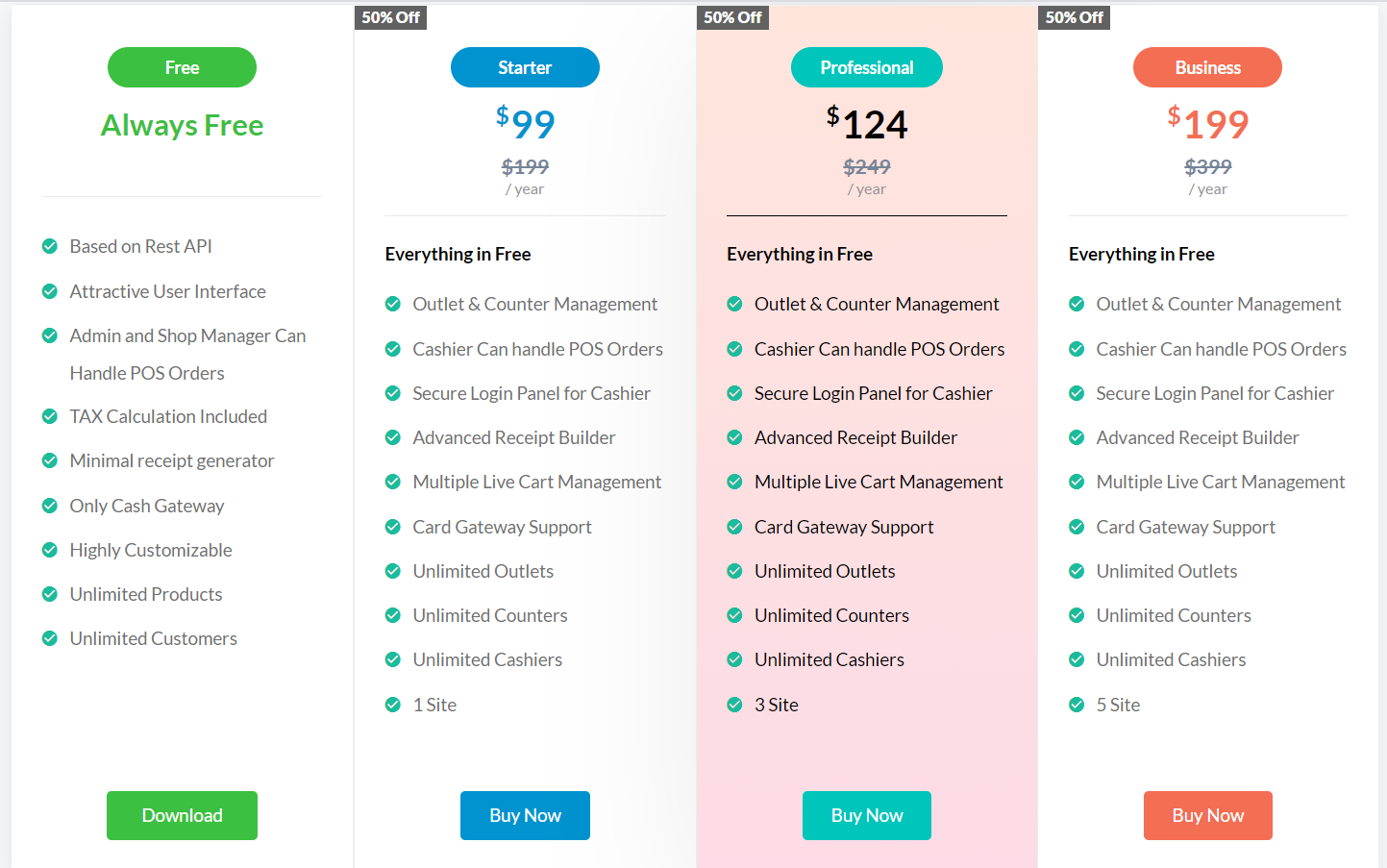Select the checkmark beside "TAX Calculation Included"

[49, 416]
